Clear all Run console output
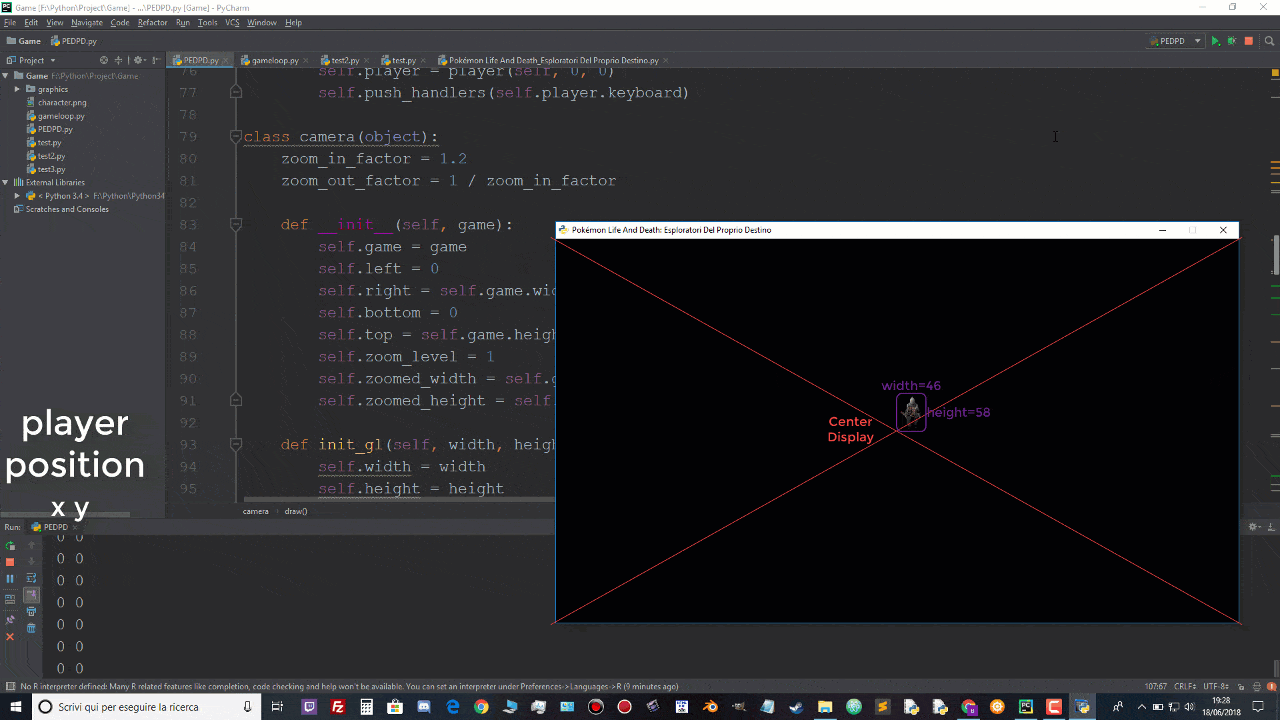This screenshot has width=1280, height=720. (x=31, y=628)
